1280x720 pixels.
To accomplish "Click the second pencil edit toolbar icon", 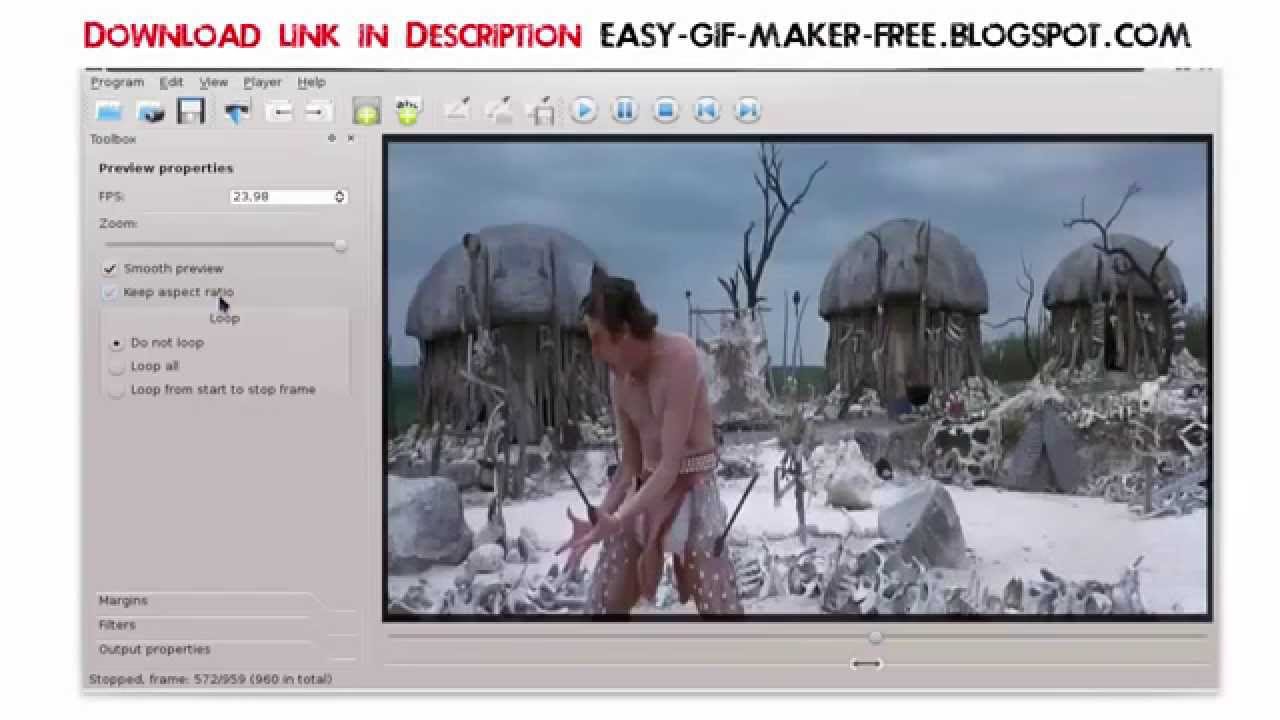I will point(499,110).
